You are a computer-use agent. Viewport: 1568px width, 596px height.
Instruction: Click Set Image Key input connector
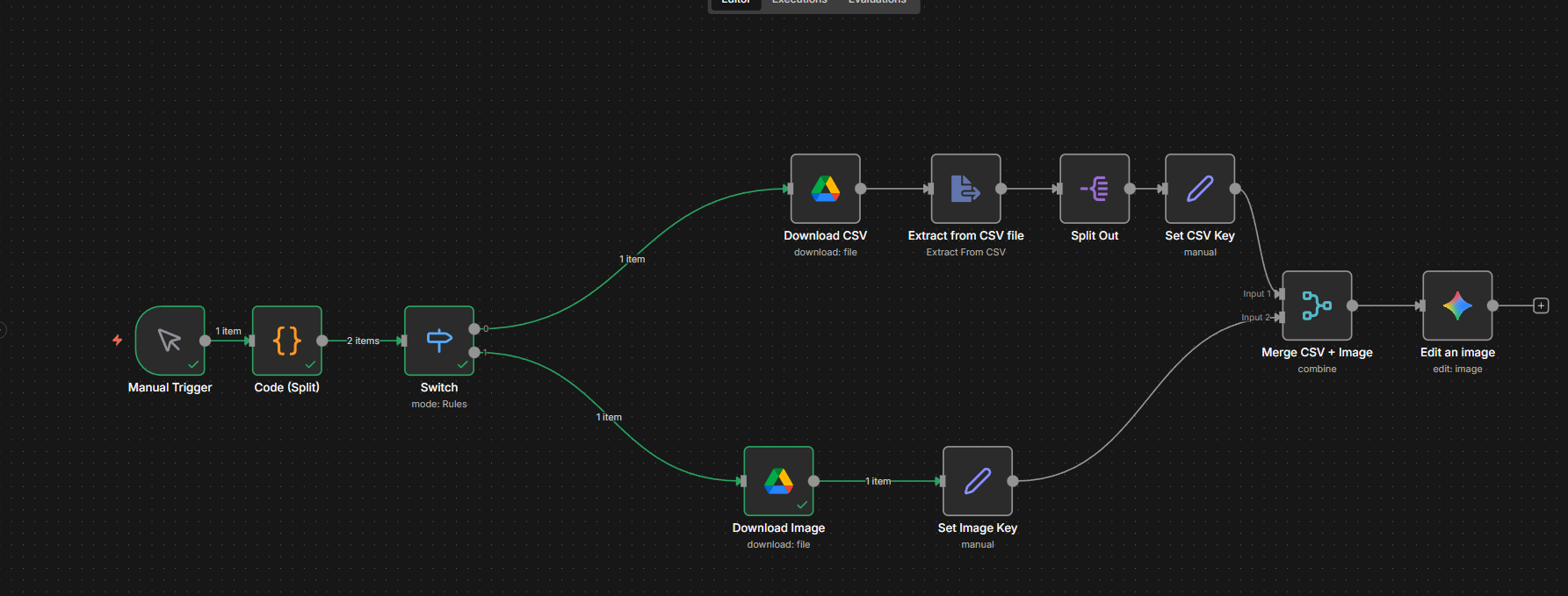pyautogui.click(x=941, y=481)
